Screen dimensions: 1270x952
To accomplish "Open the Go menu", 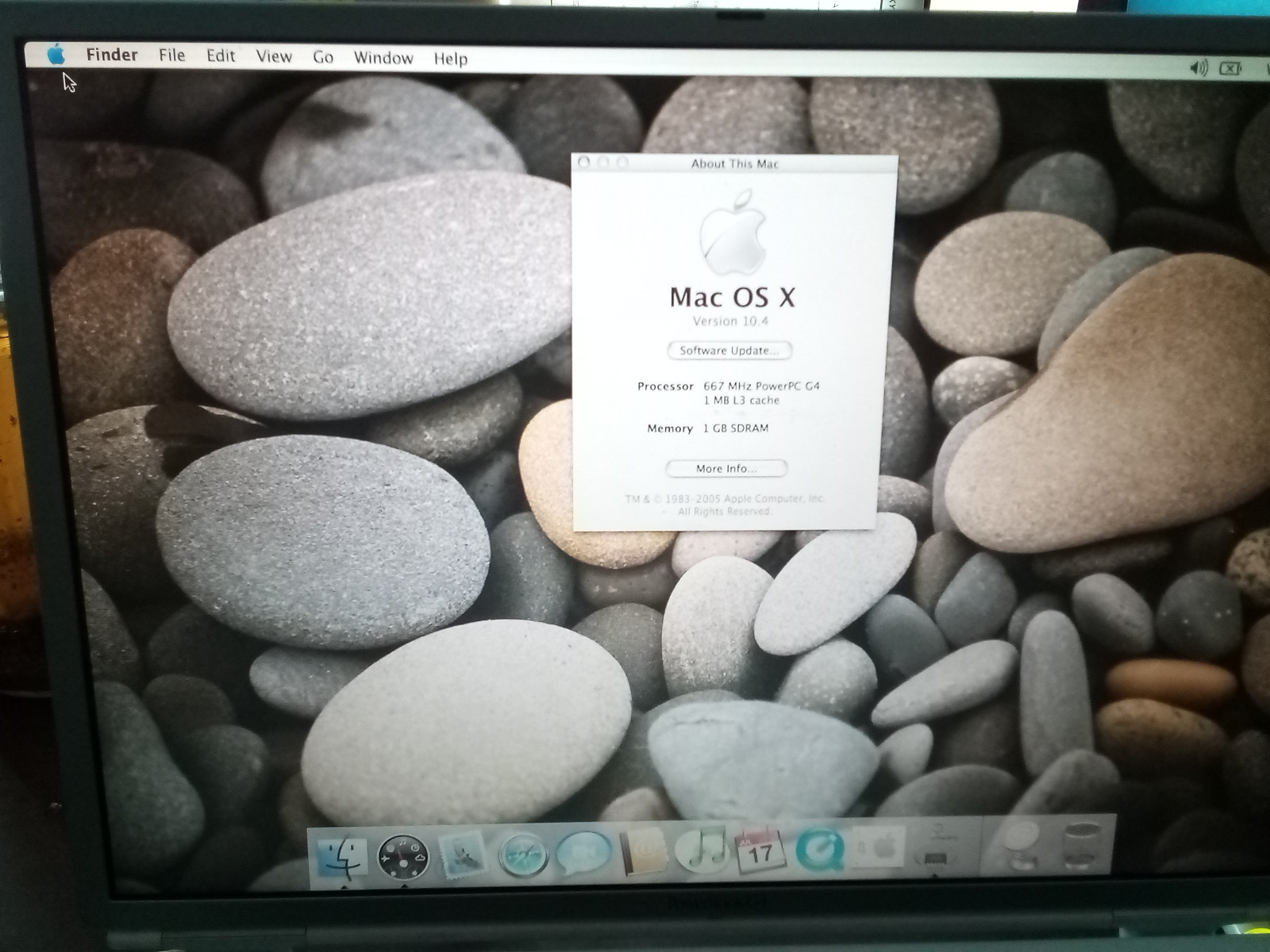I will (x=322, y=57).
